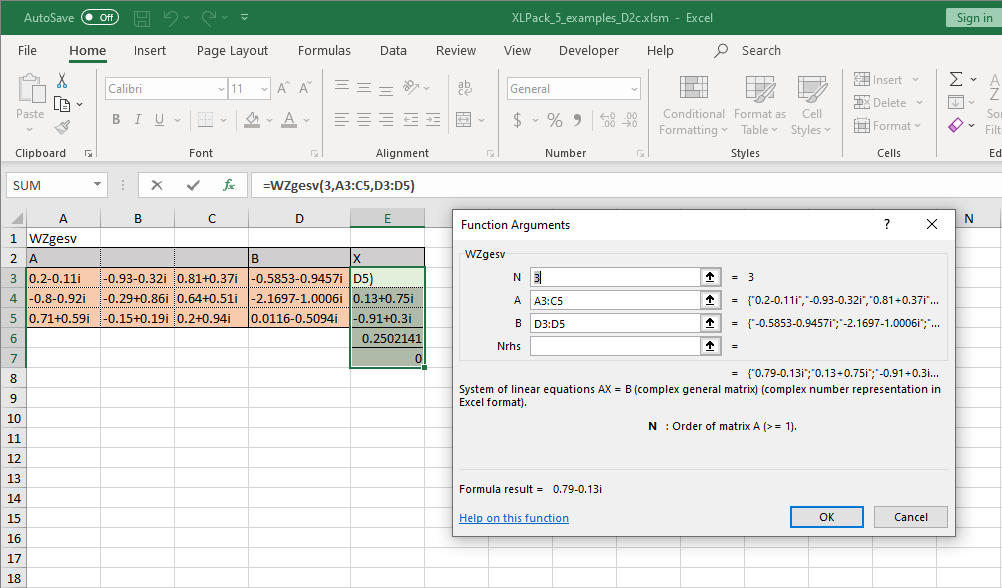Image resolution: width=1002 pixels, height=588 pixels.
Task: Click the AutoSum sigma icon
Action: (x=956, y=79)
